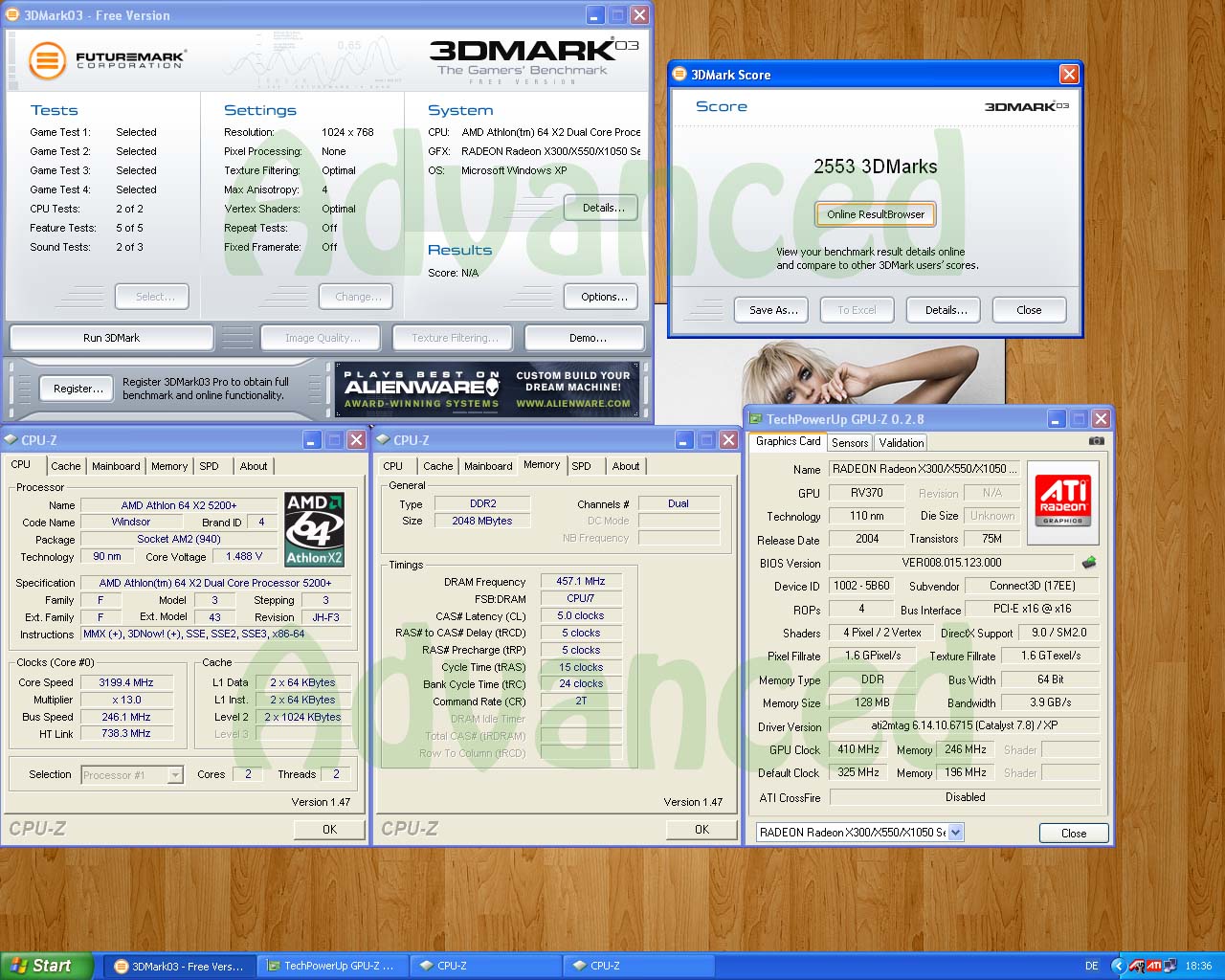Screen dimensions: 1225x980
Task: Click the GPU-Z Name field value
Action: [925, 469]
